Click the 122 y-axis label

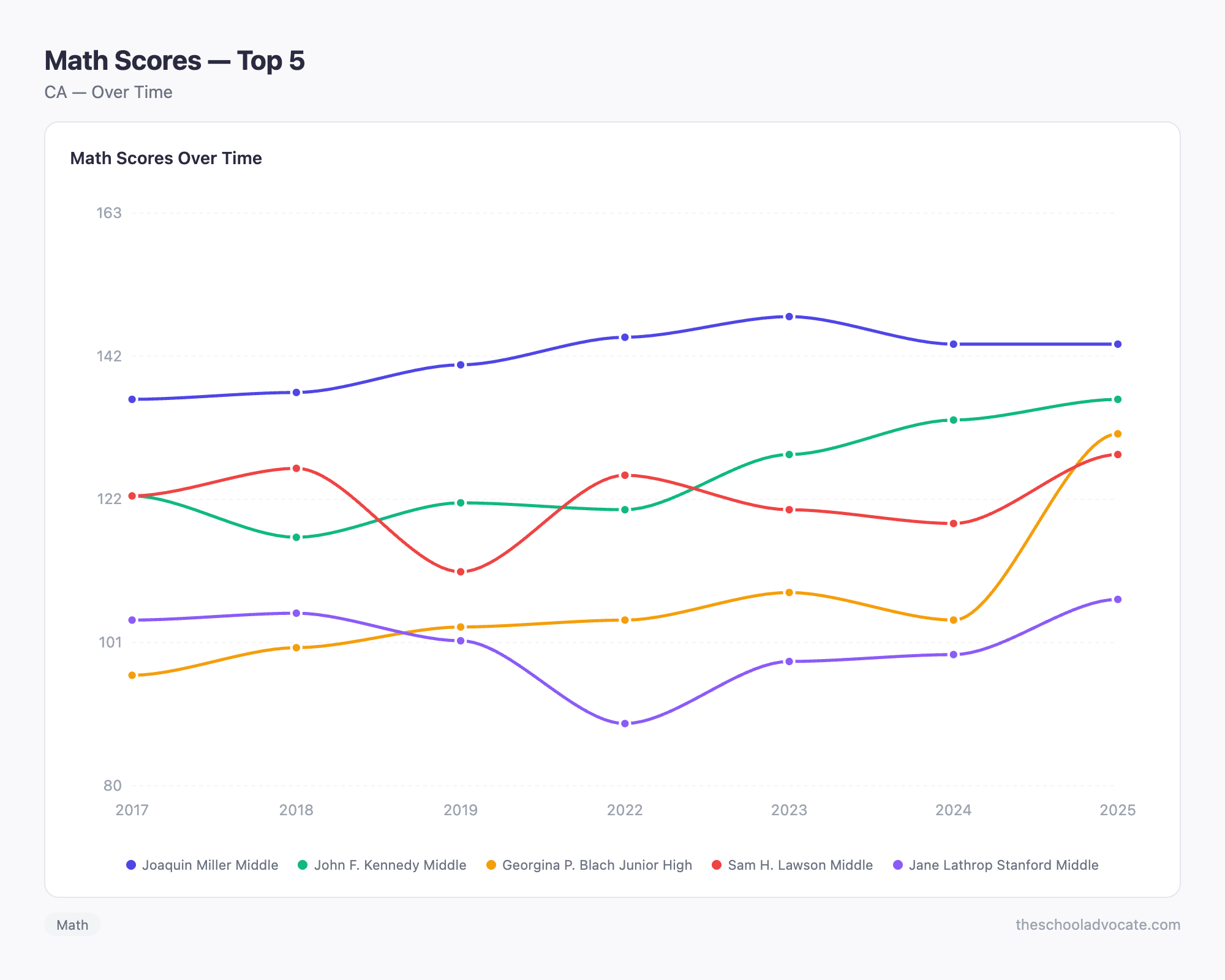109,499
